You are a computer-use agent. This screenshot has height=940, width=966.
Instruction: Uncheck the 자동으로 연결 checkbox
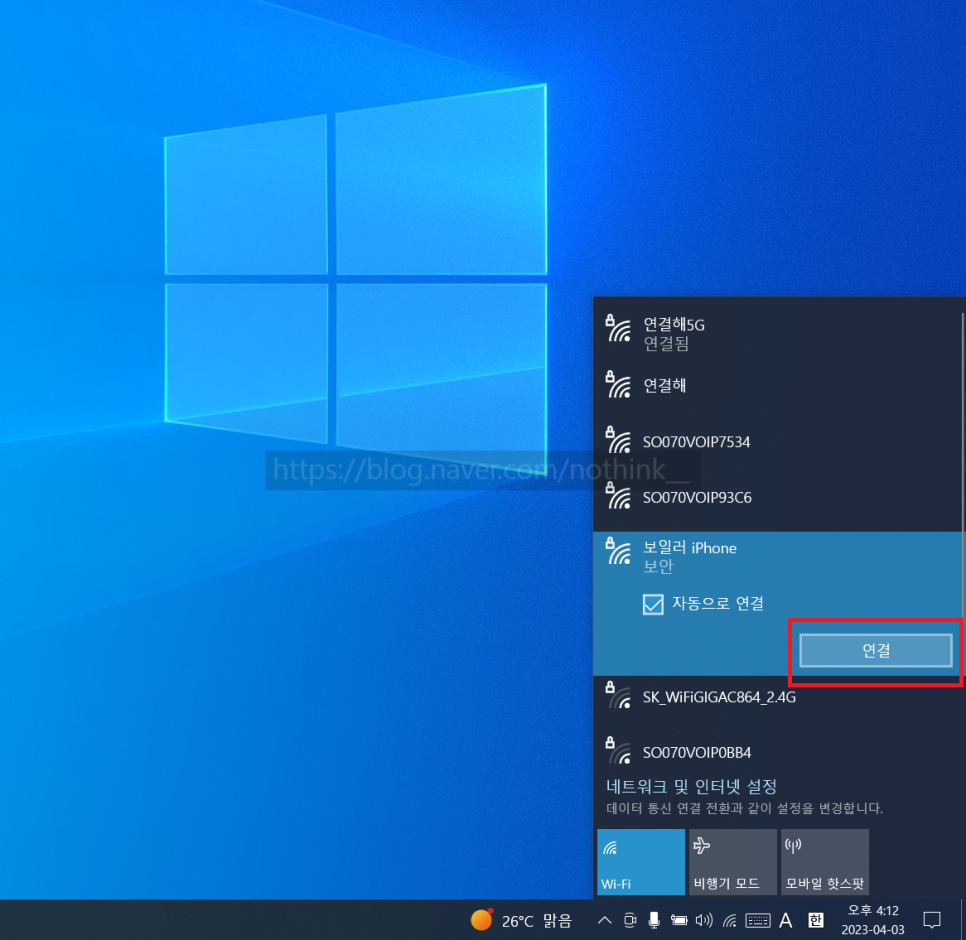point(653,604)
